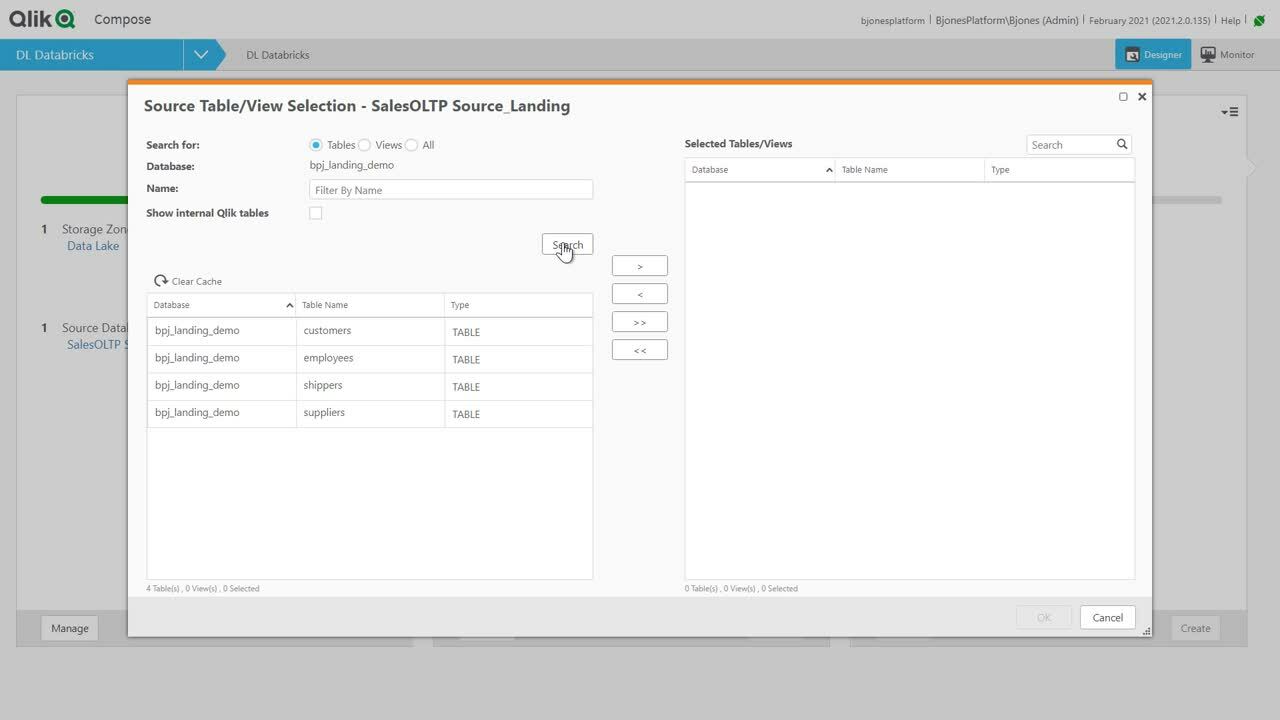Image resolution: width=1280 pixels, height=720 pixels.
Task: Click the magnifier icon in Selected Tables search
Action: tap(1122, 144)
